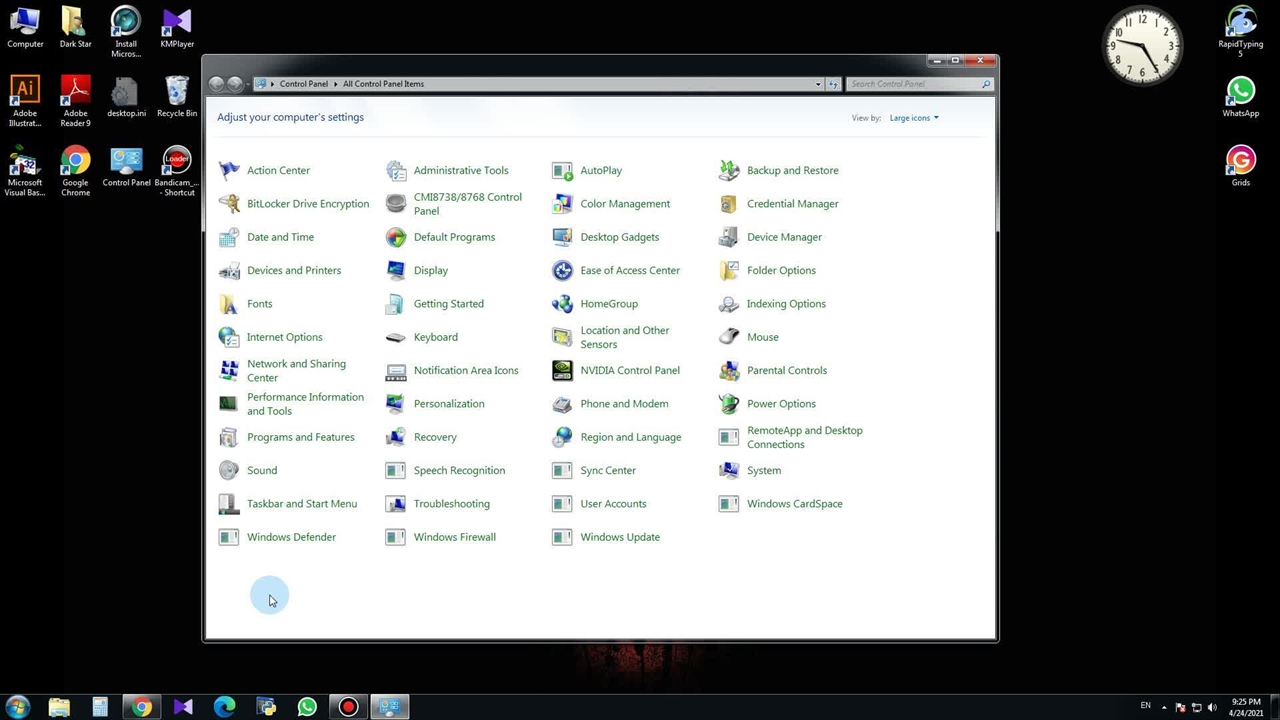Open the NVIDIA Control Panel icon

point(563,371)
